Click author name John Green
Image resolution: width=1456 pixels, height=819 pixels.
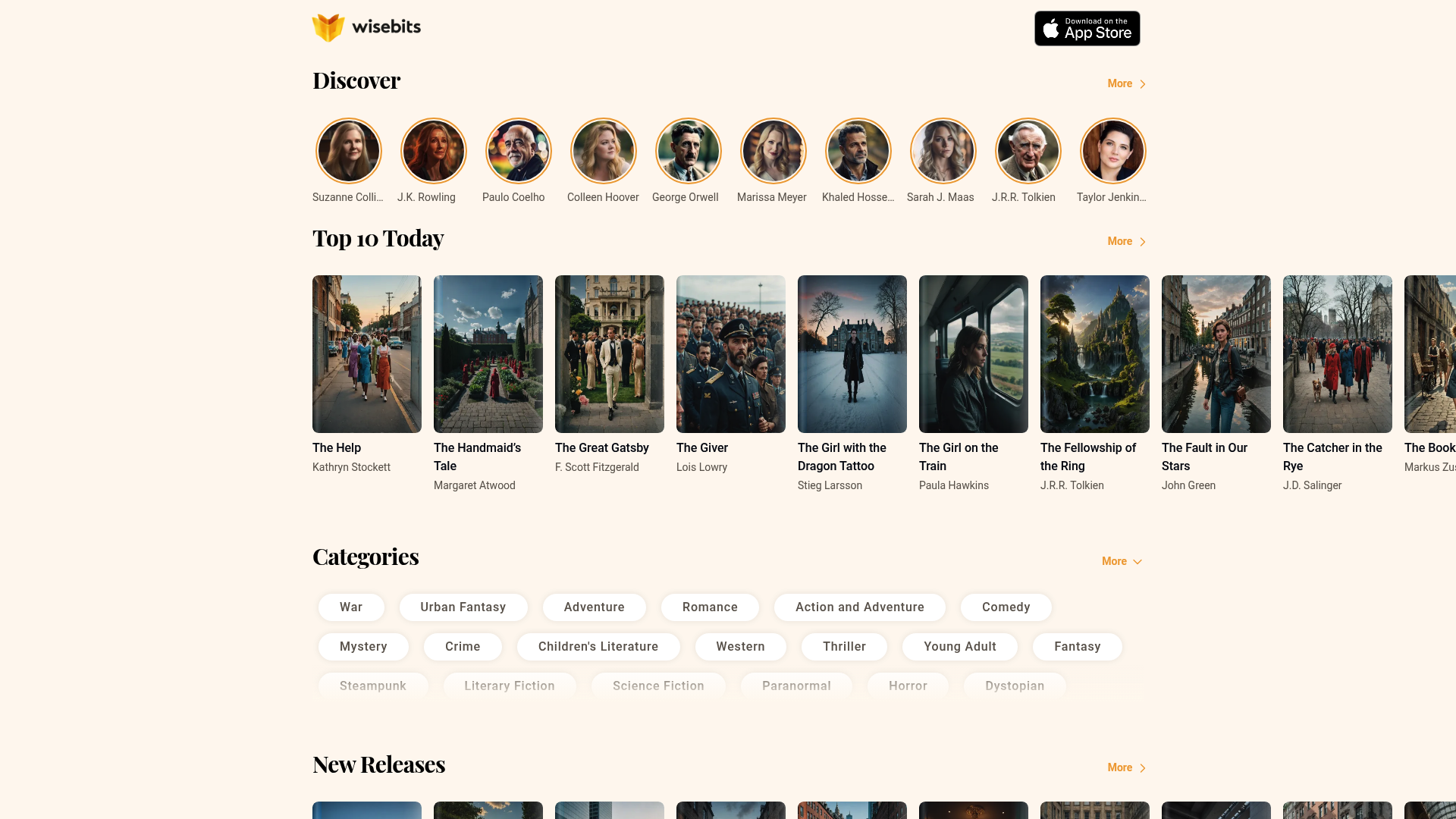pos(1188,485)
